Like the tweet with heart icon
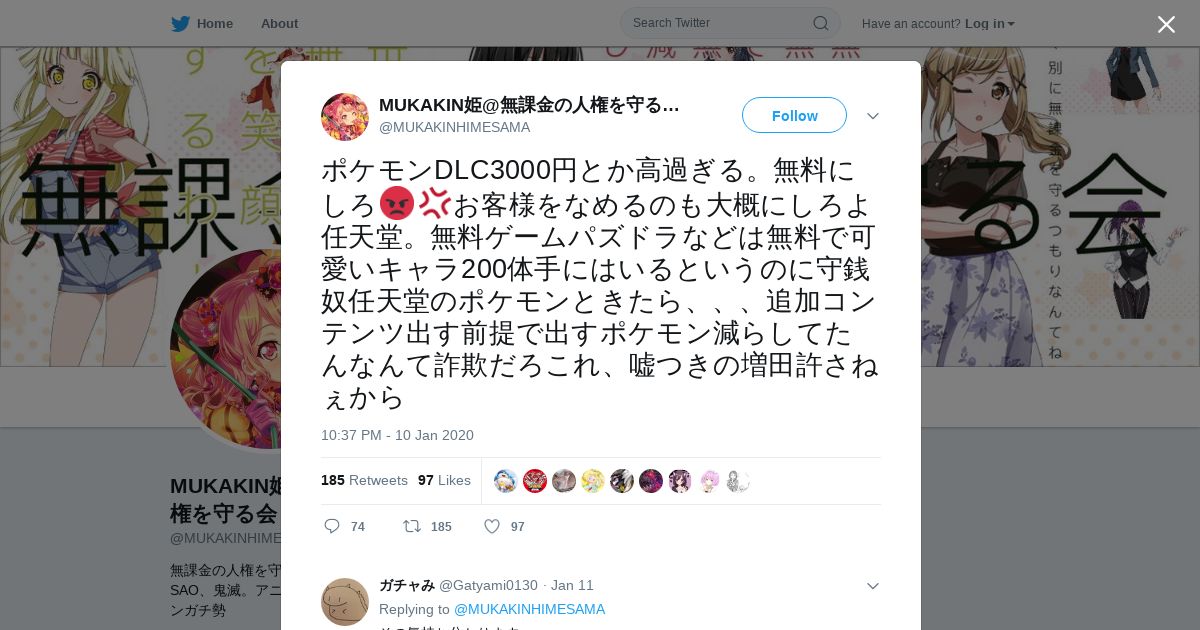 tap(491, 526)
